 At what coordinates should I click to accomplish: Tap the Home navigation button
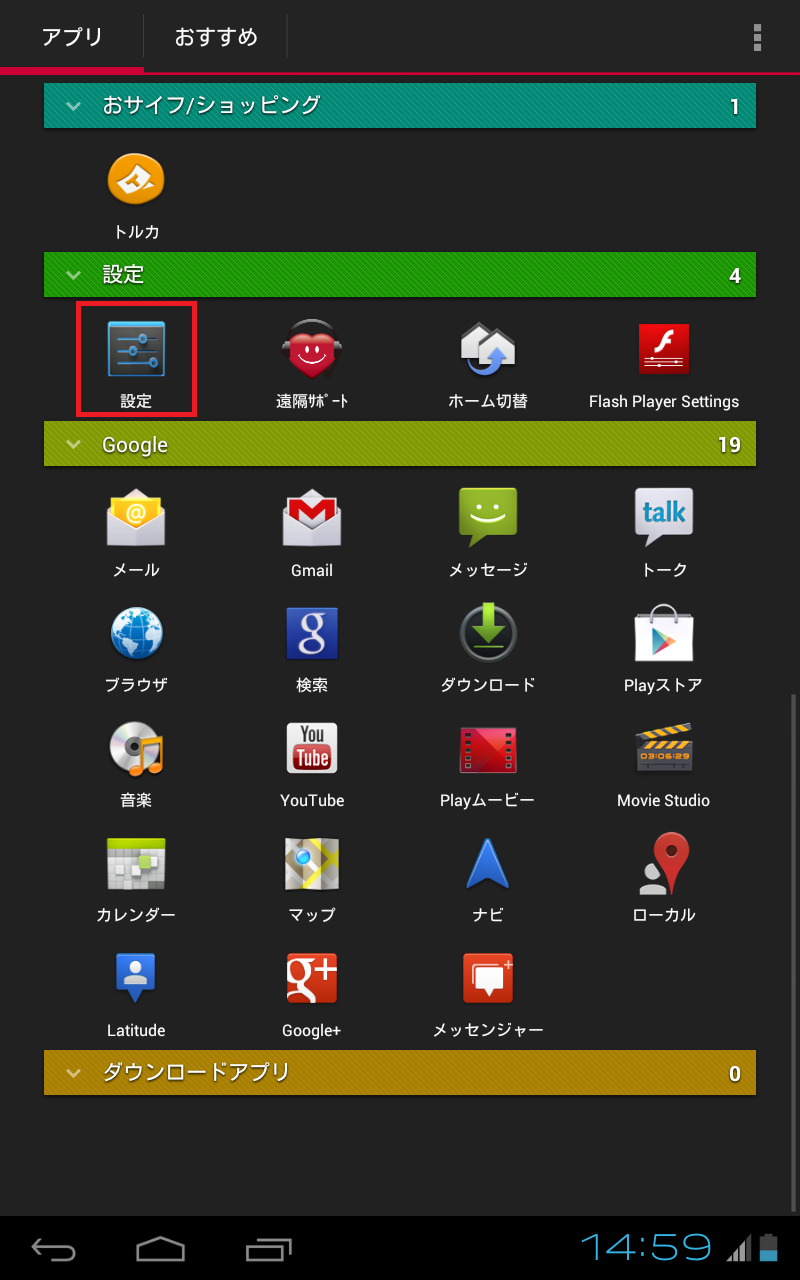[x=160, y=1248]
